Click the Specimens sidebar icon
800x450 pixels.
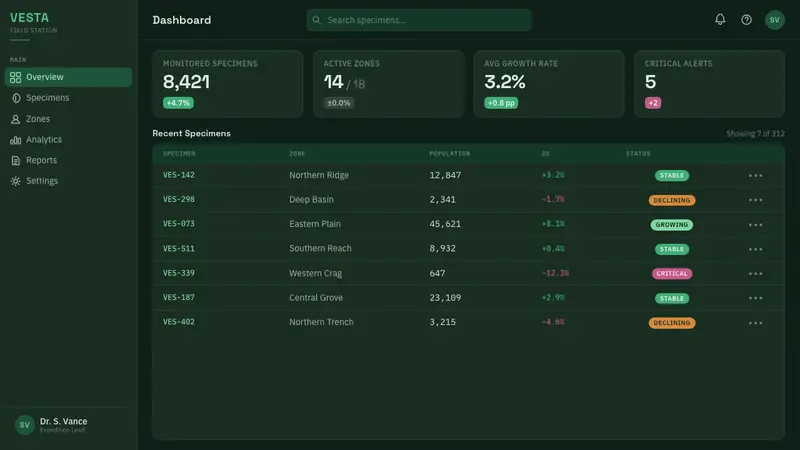pyautogui.click(x=16, y=98)
